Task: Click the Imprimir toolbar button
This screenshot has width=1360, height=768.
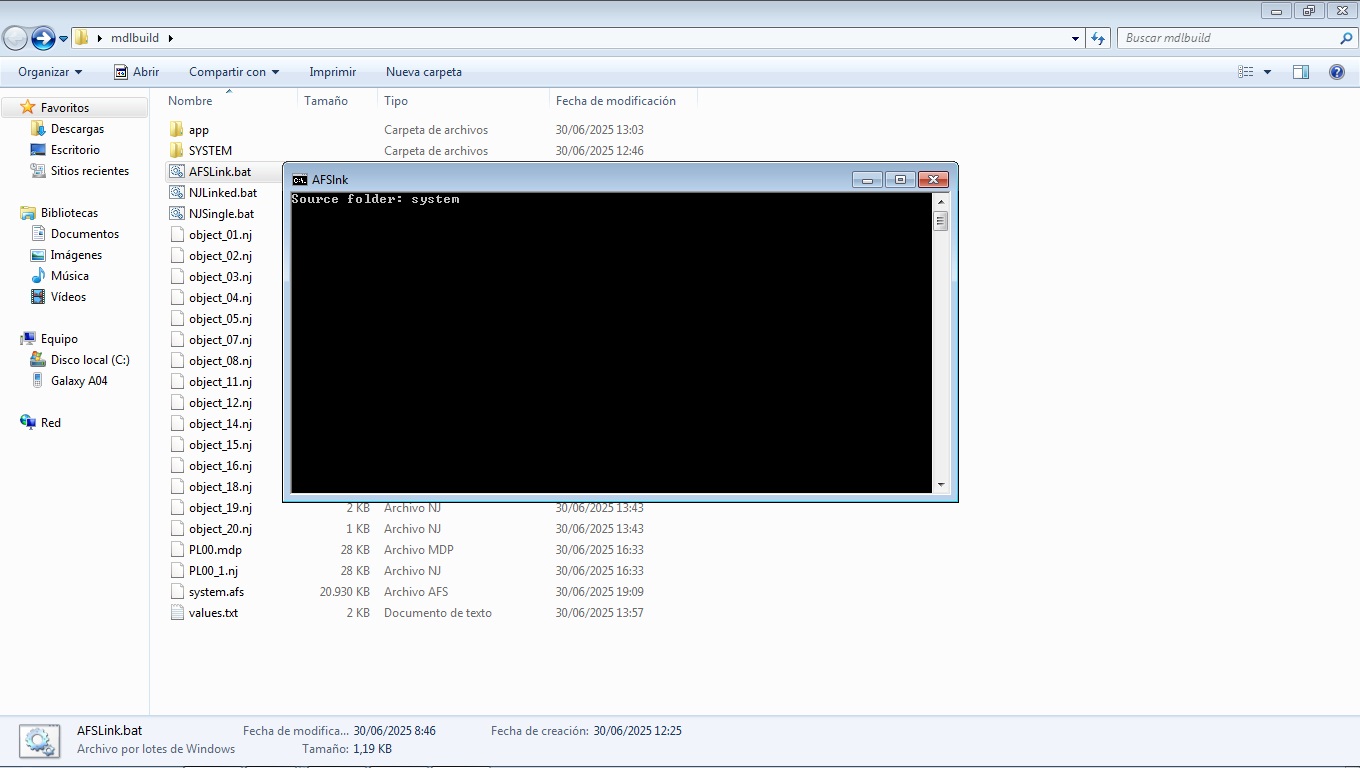Action: 333,72
